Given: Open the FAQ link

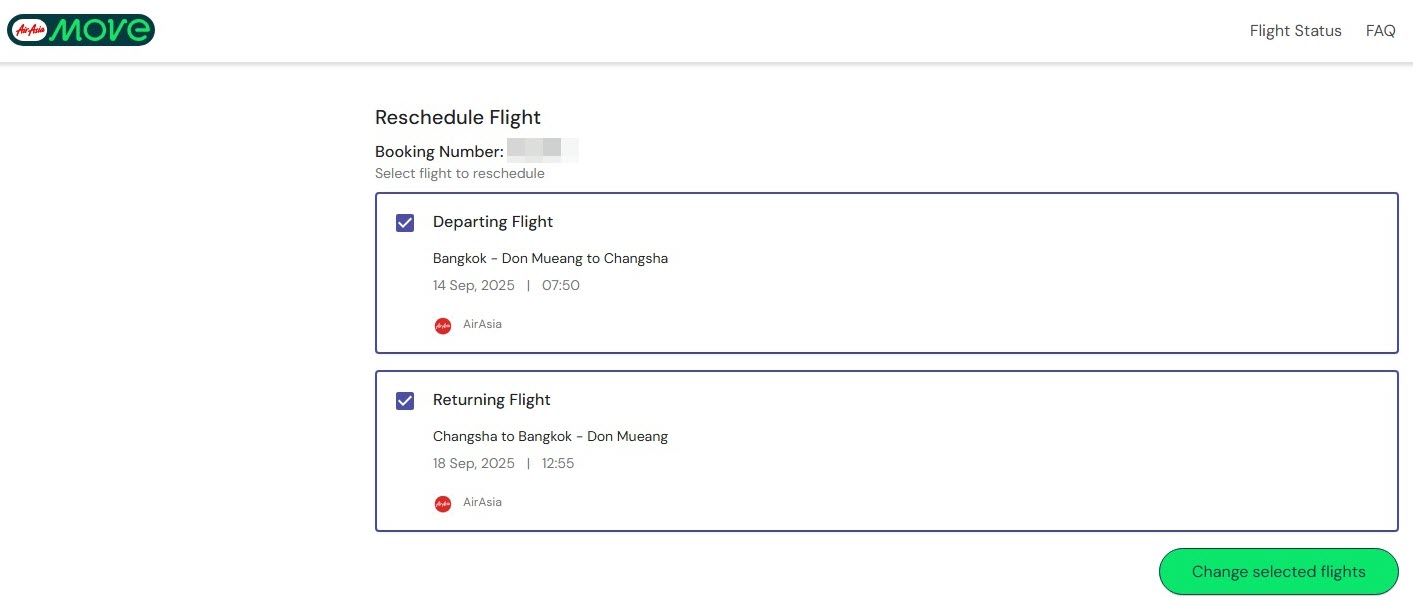Looking at the screenshot, I should coord(1380,31).
